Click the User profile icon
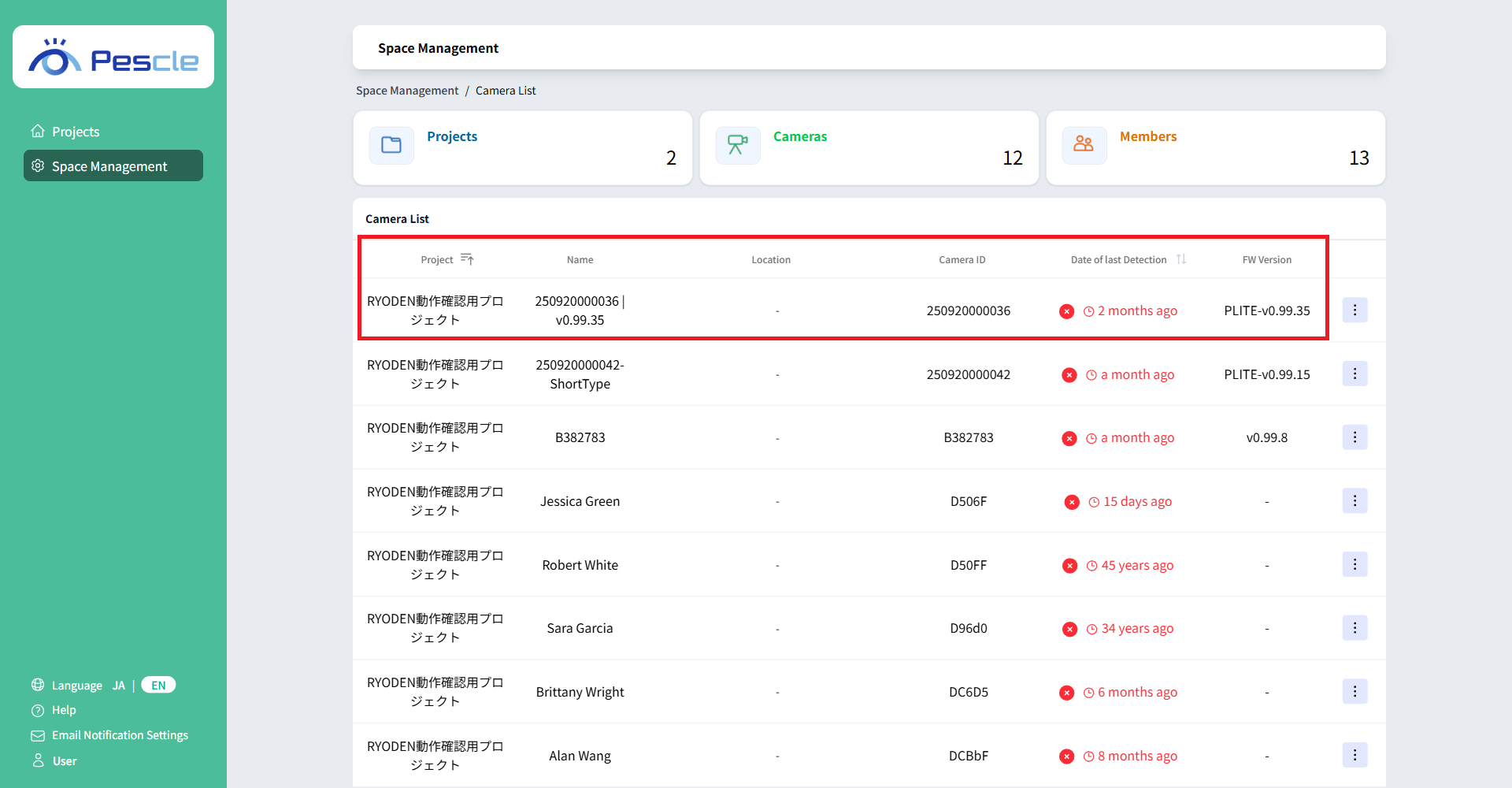This screenshot has width=1512, height=788. click(x=38, y=760)
